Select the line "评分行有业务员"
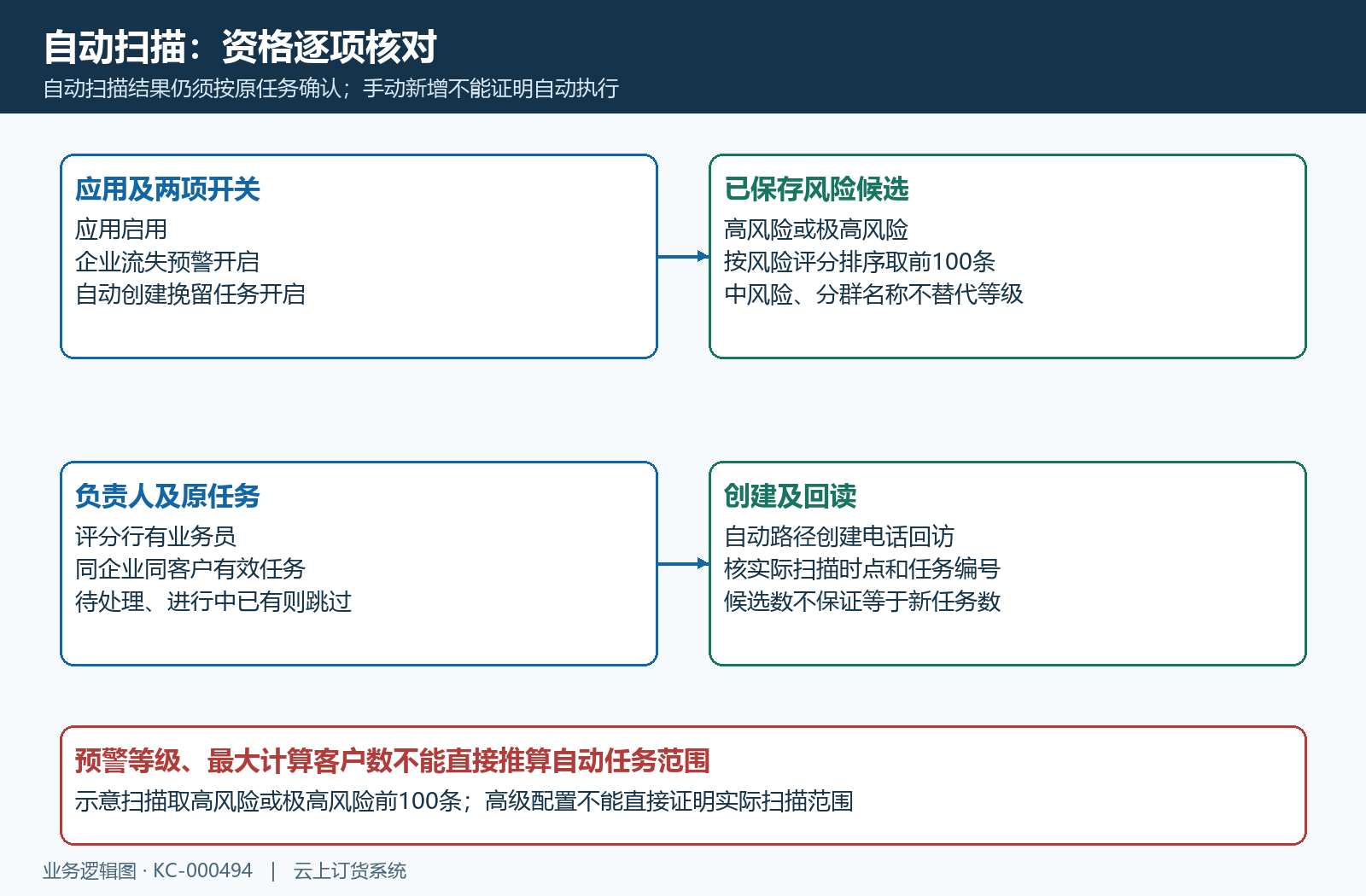This screenshot has width=1366, height=896. 155,536
